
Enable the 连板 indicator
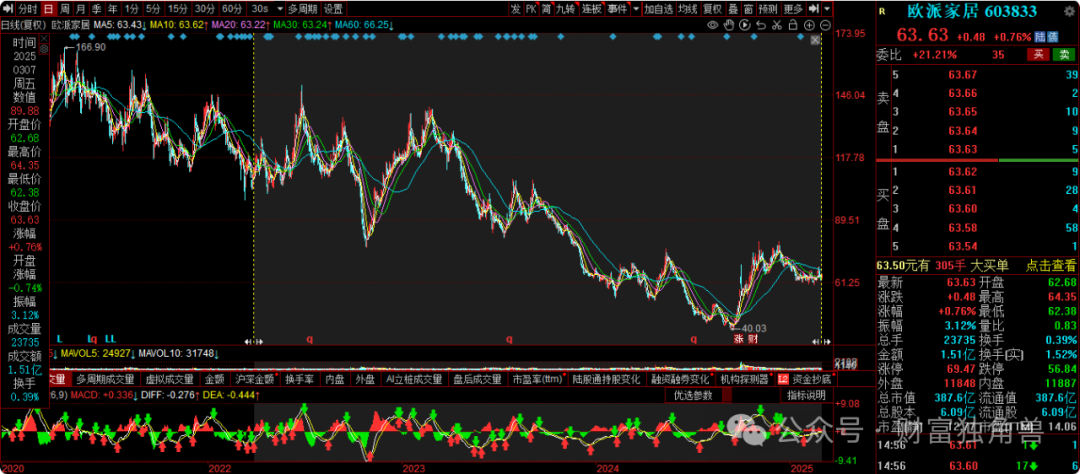(592, 9)
